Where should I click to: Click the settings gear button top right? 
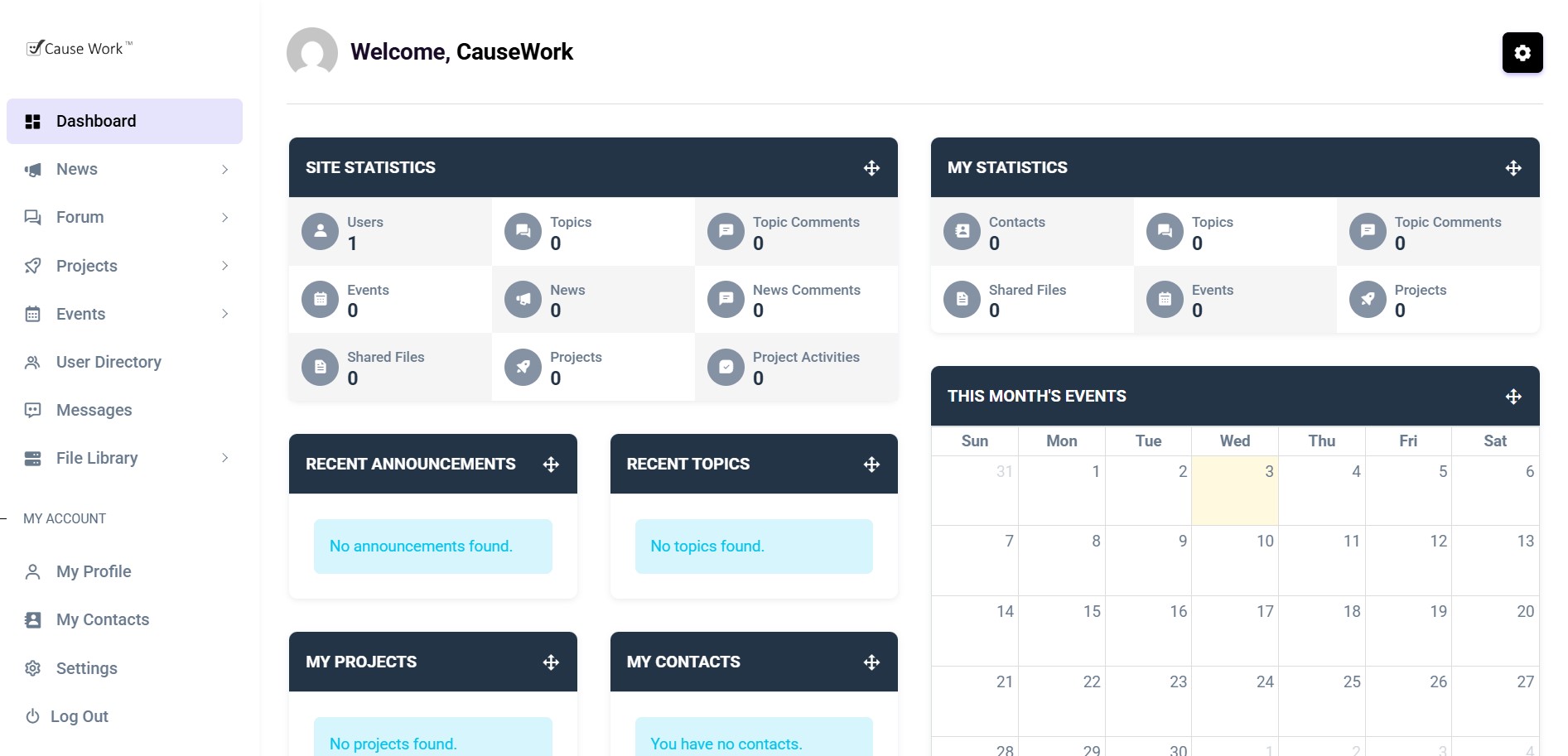pyautogui.click(x=1522, y=53)
